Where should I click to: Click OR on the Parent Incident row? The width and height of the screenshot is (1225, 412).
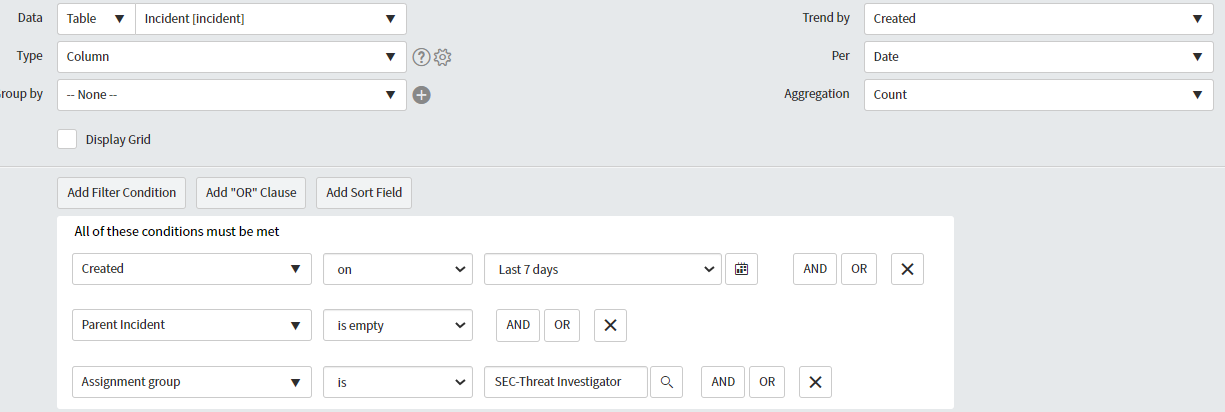tap(562, 325)
